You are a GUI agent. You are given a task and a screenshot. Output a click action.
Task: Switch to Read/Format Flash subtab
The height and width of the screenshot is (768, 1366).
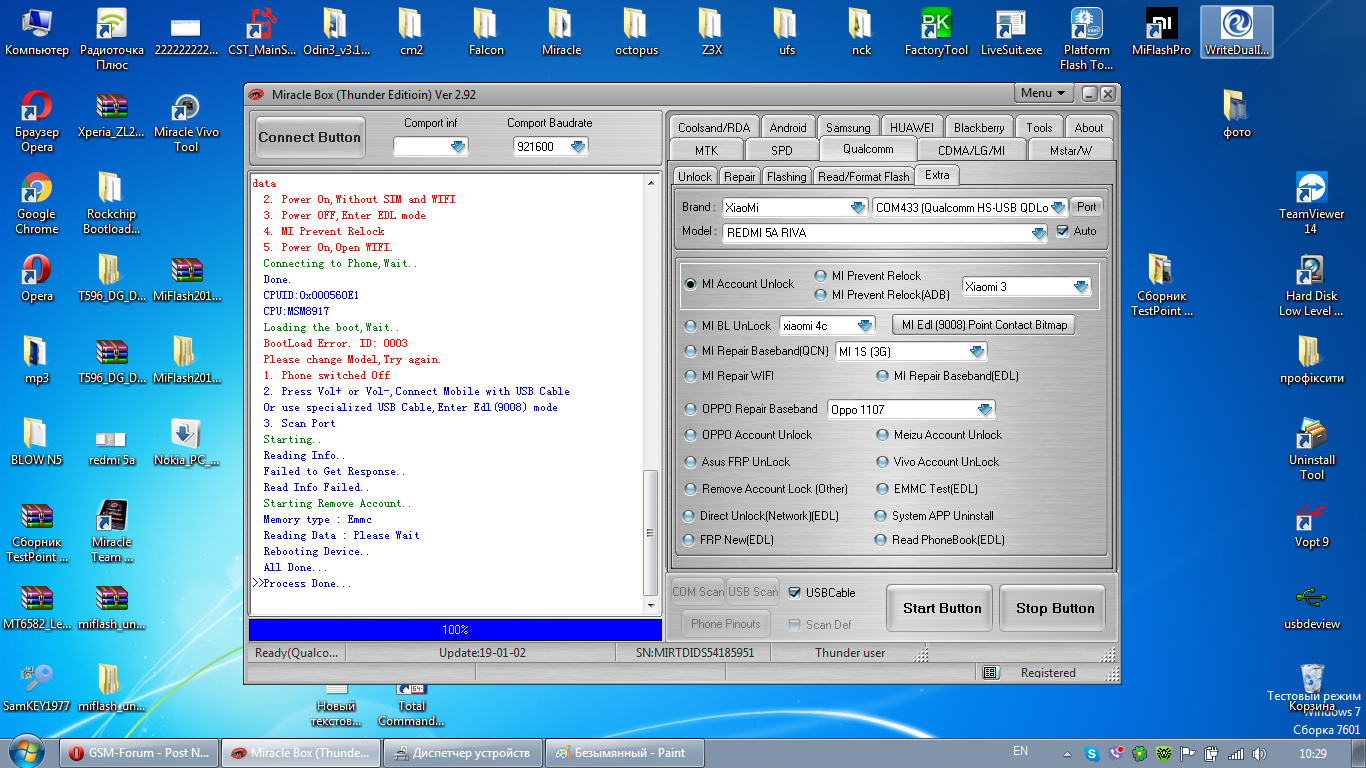(x=864, y=176)
